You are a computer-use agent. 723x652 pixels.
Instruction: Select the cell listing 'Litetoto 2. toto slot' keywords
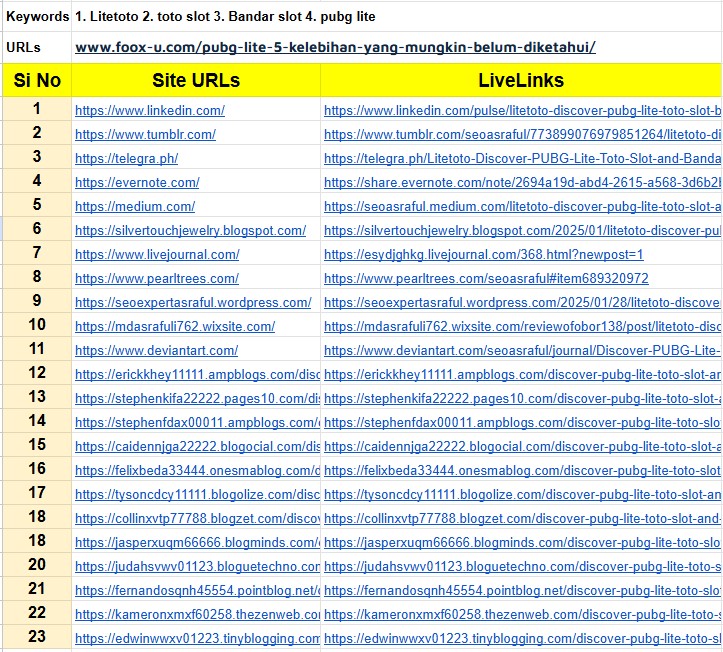[397, 16]
